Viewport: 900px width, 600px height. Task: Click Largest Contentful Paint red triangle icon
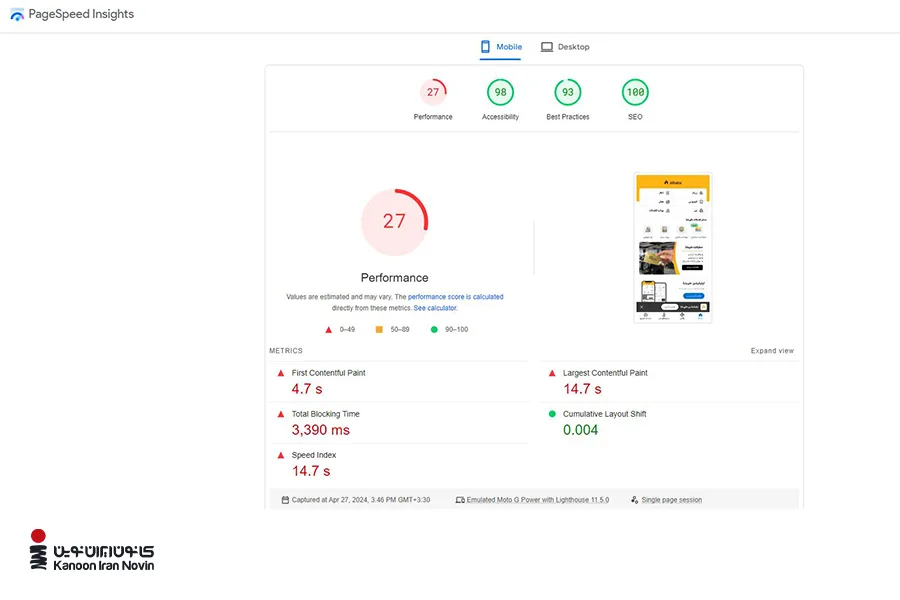pos(552,373)
